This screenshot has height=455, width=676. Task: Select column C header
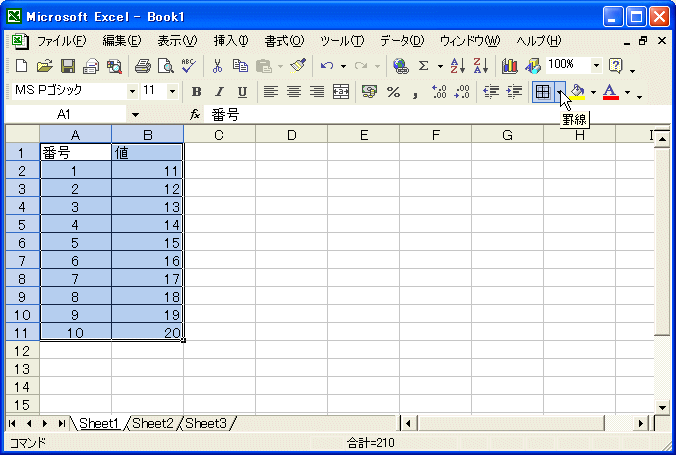tap(219, 135)
